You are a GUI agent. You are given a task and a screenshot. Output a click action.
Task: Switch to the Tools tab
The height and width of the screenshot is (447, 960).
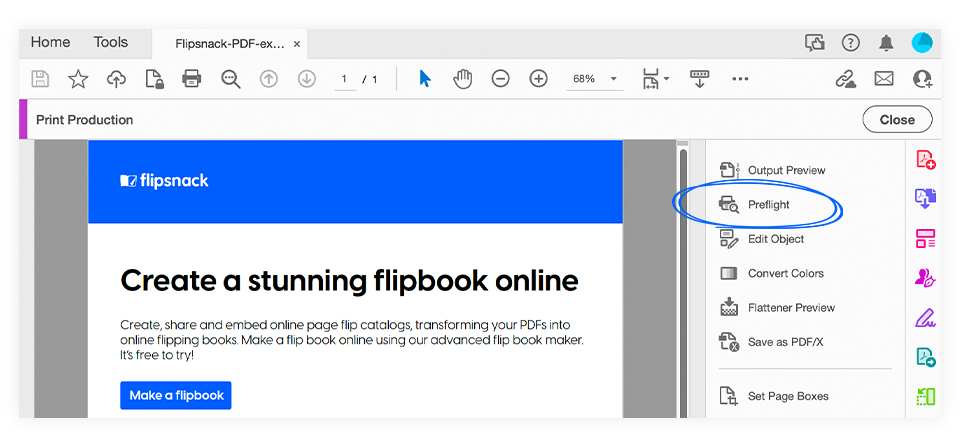click(x=111, y=42)
